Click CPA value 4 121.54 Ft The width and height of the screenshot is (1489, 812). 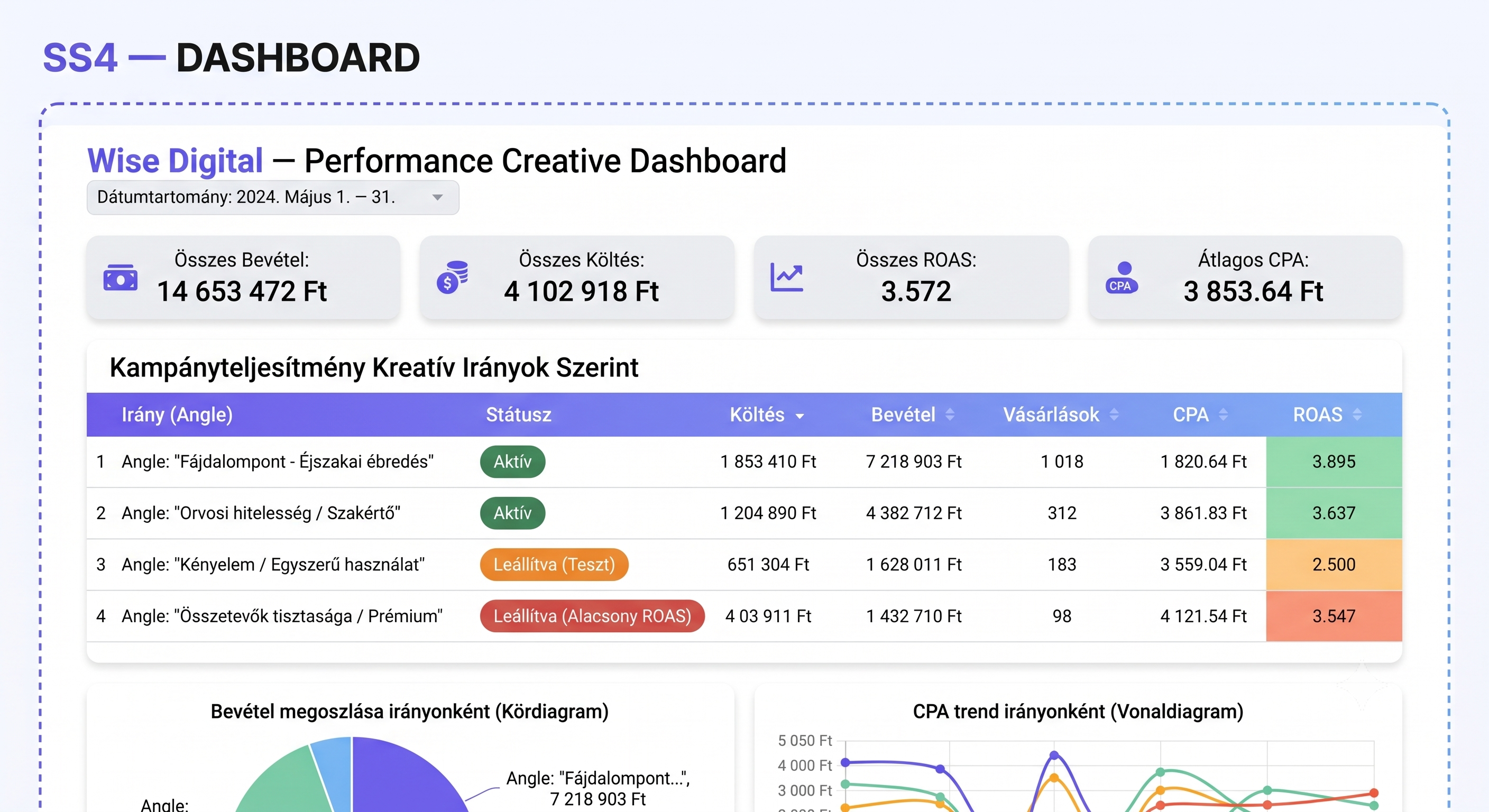point(1203,616)
